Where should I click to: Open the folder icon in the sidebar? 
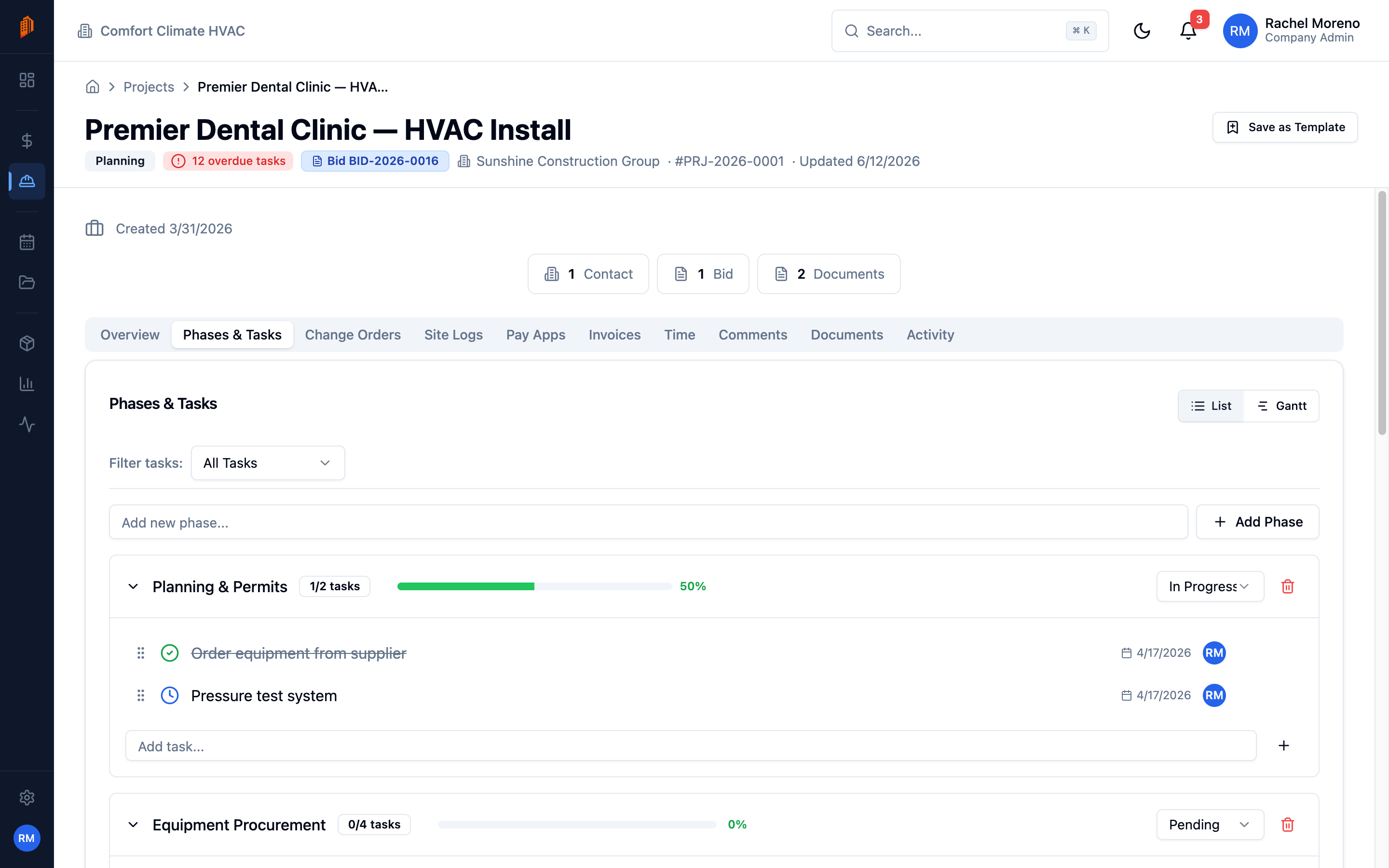[x=27, y=283]
